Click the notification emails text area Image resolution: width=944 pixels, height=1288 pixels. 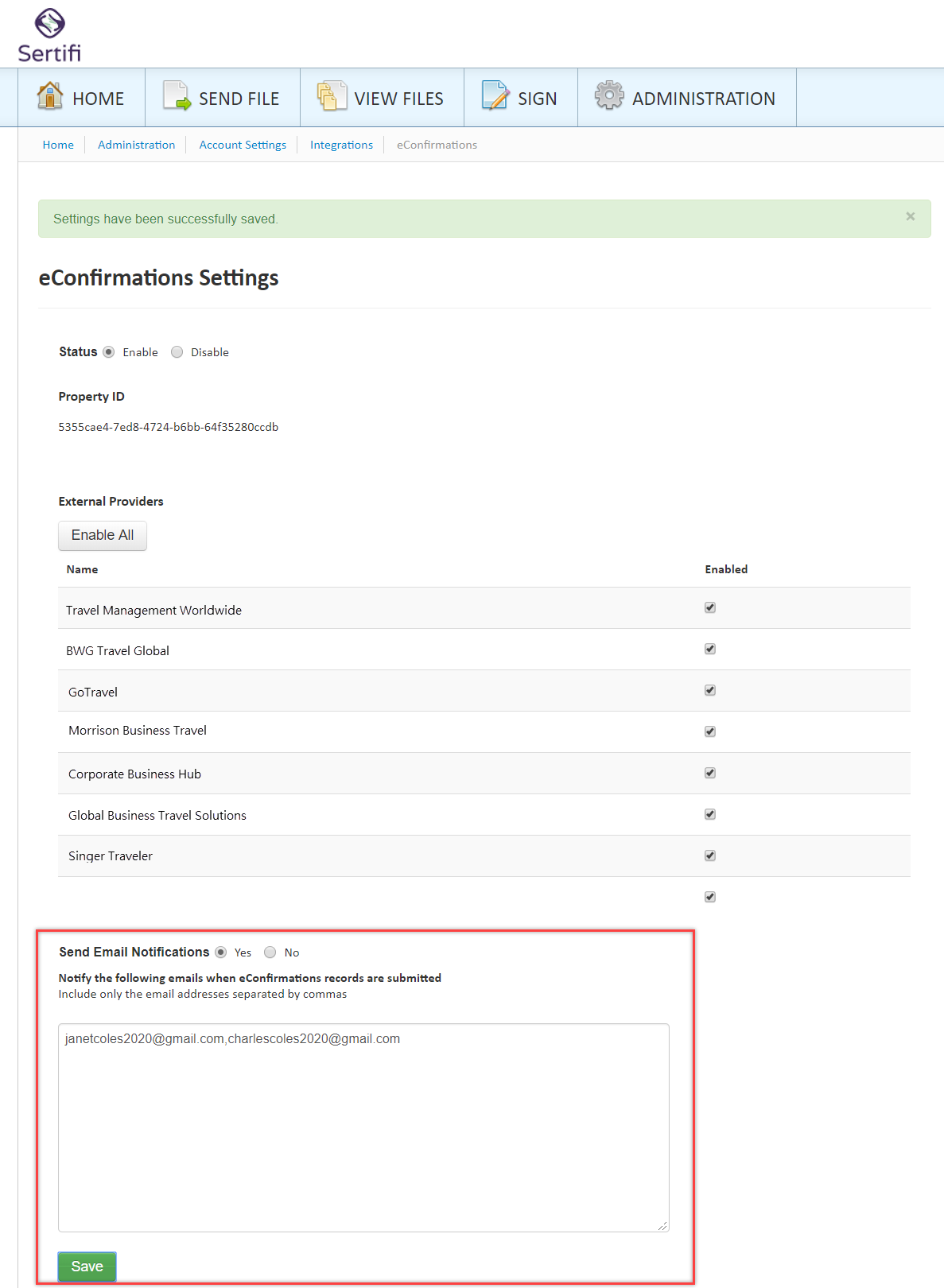(x=363, y=1127)
